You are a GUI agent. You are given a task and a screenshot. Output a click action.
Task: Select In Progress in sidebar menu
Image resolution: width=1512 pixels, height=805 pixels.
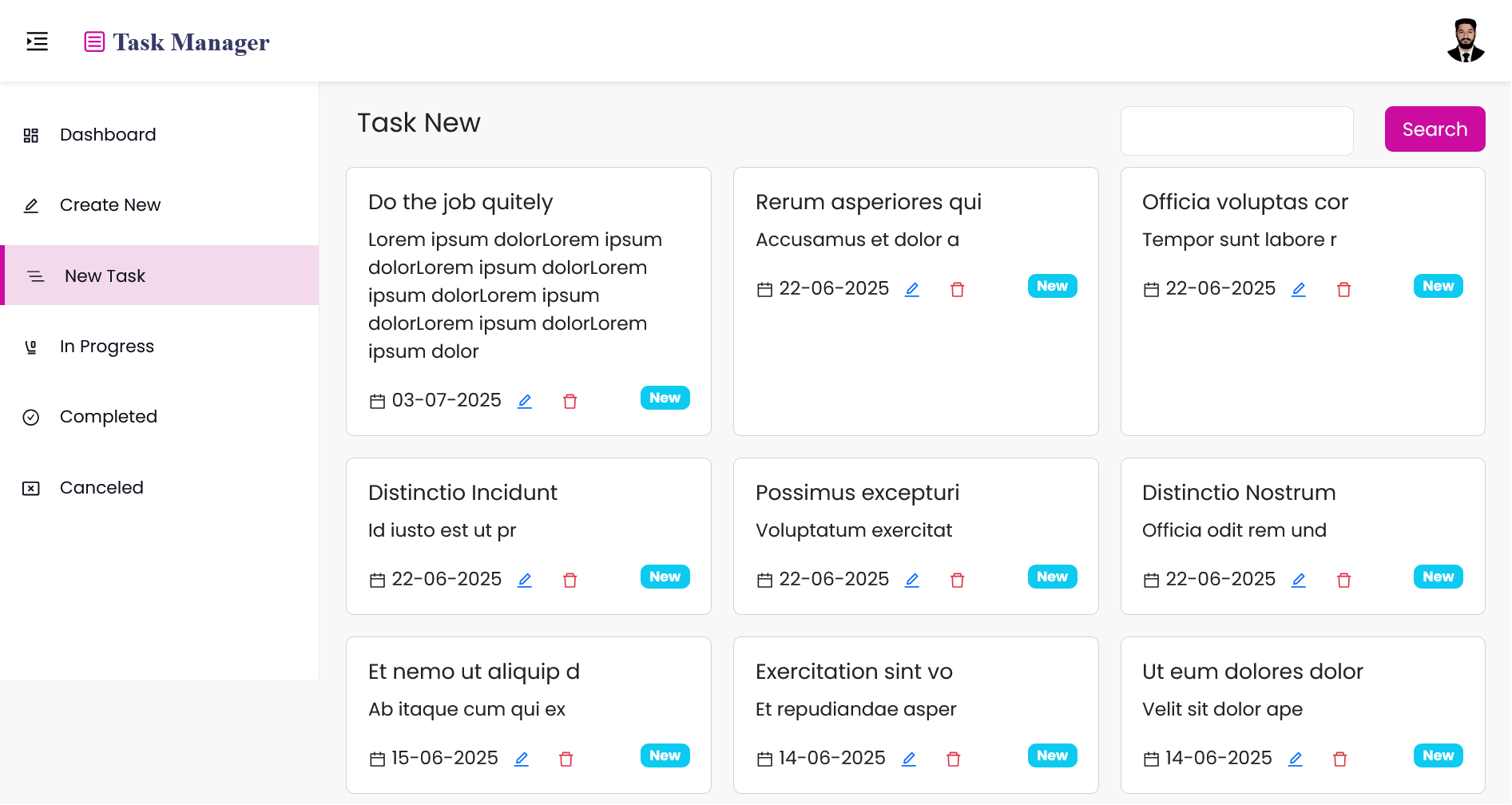point(107,347)
